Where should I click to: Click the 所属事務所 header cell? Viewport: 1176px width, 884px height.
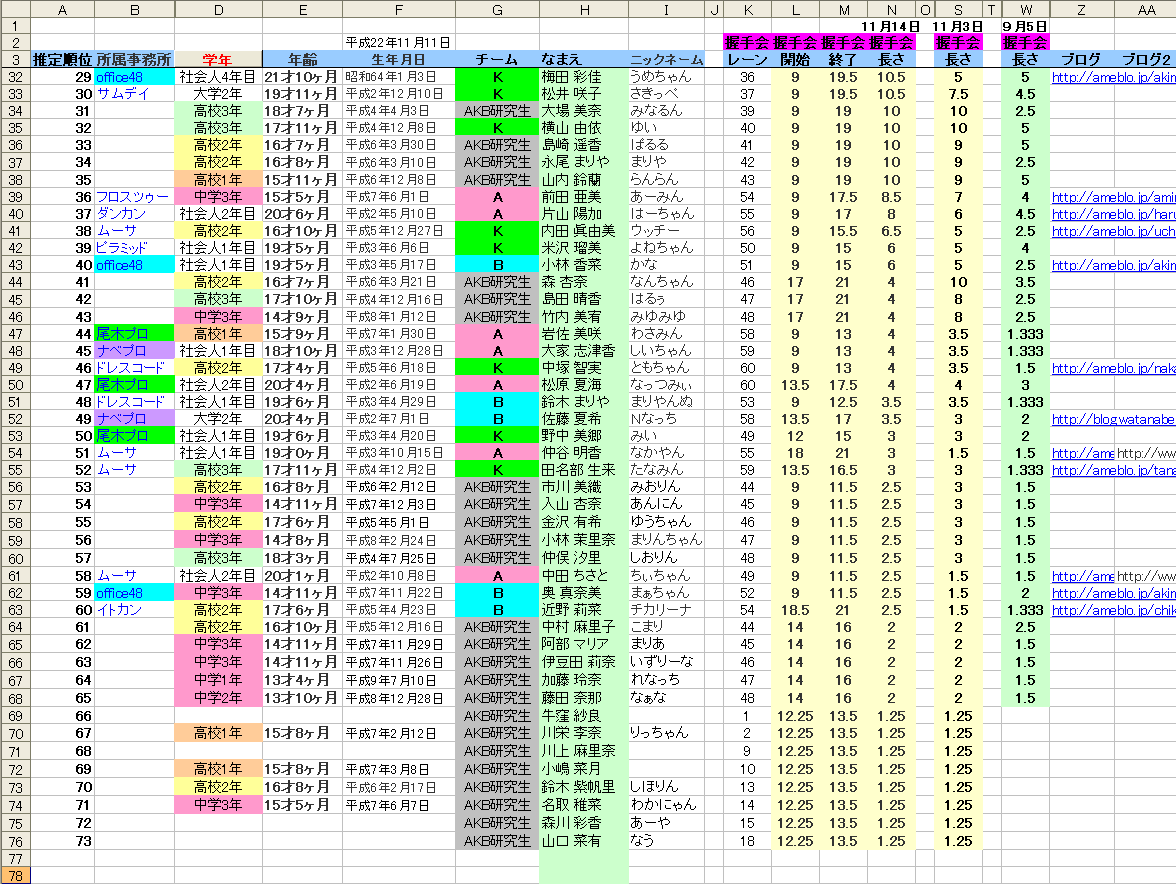[x=134, y=59]
